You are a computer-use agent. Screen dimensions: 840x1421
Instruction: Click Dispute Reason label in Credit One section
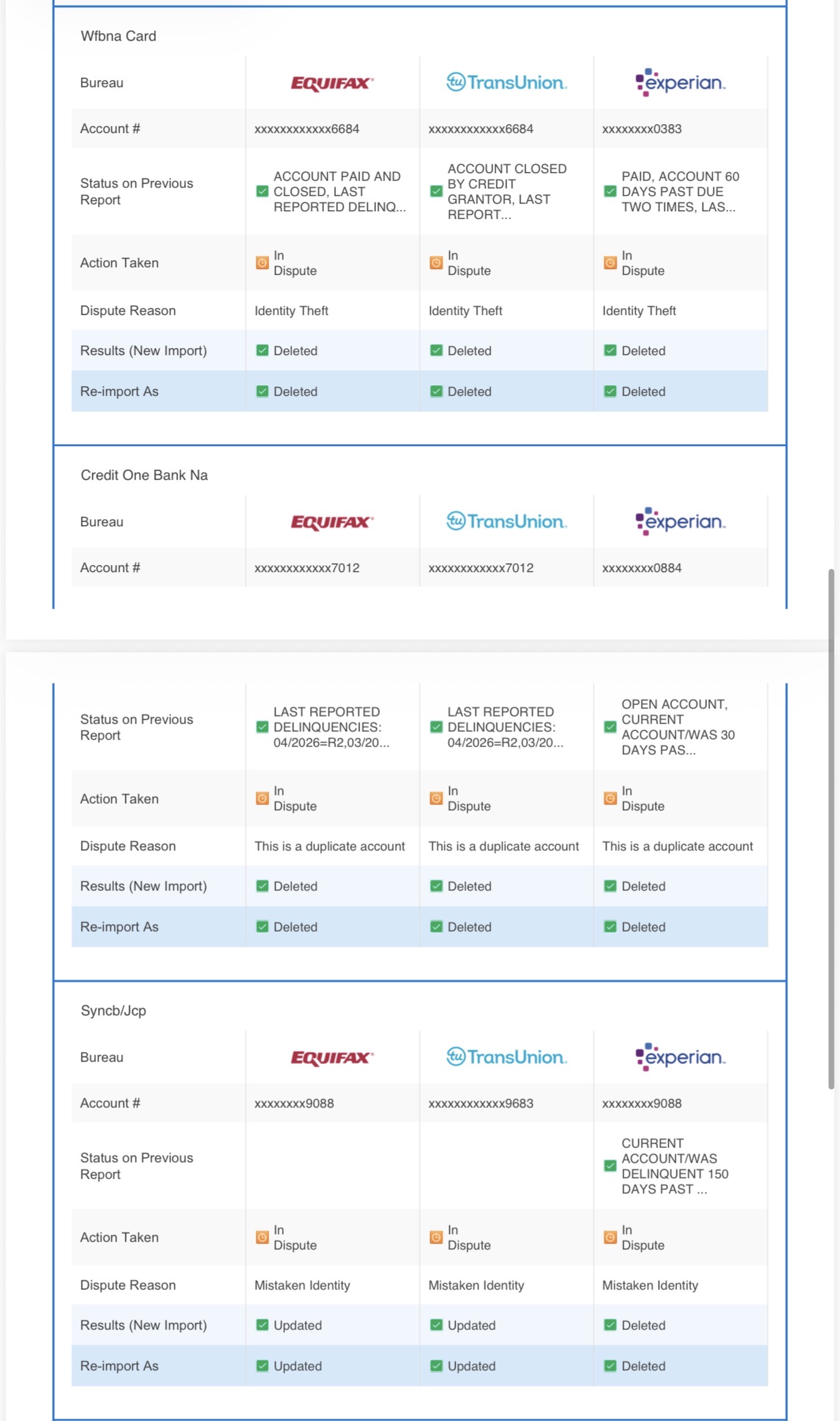click(x=128, y=846)
